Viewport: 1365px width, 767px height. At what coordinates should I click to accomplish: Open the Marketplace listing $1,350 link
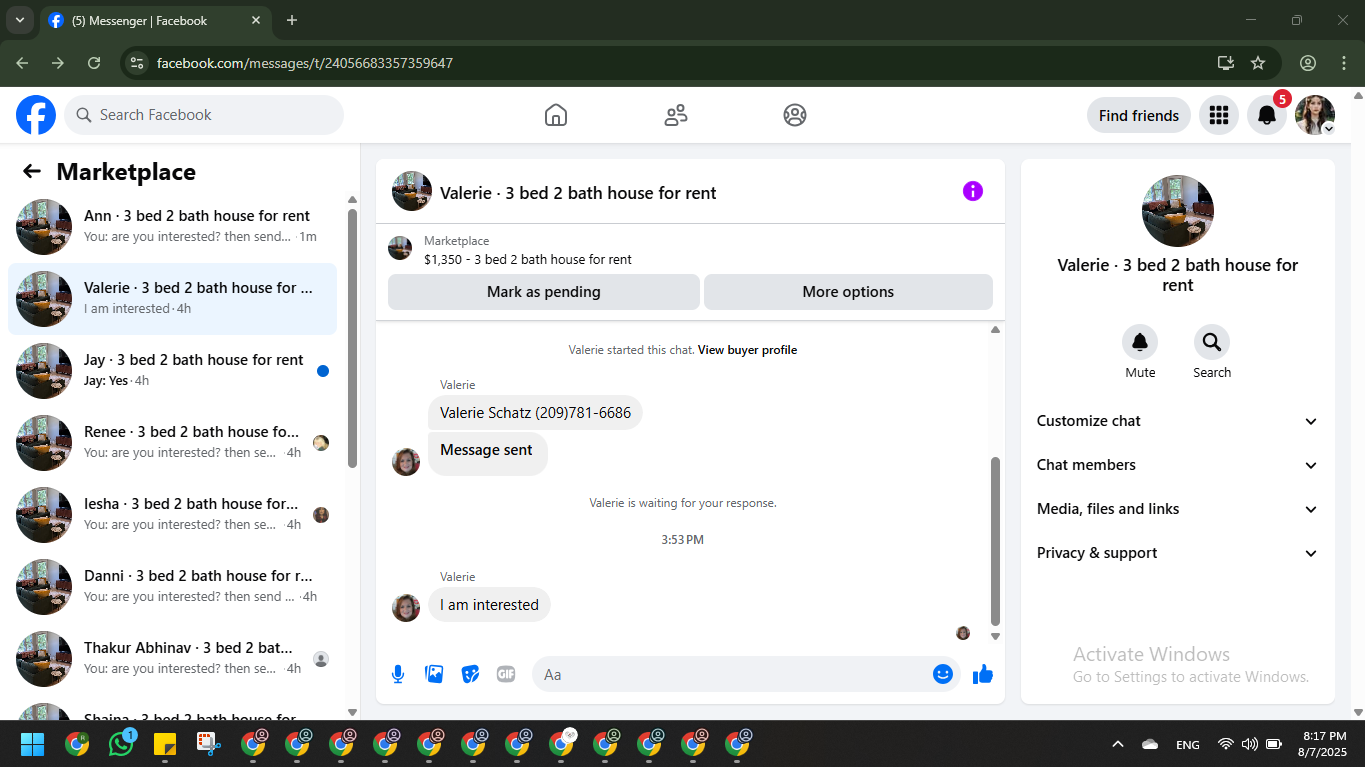[x=528, y=259]
